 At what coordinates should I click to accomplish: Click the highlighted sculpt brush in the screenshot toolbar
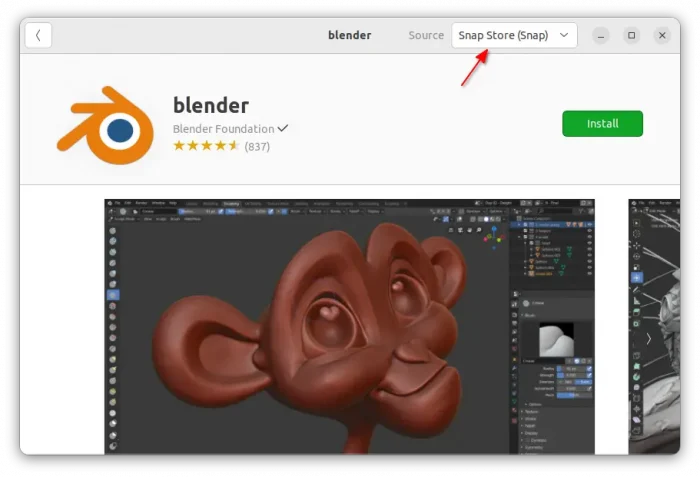[113, 295]
